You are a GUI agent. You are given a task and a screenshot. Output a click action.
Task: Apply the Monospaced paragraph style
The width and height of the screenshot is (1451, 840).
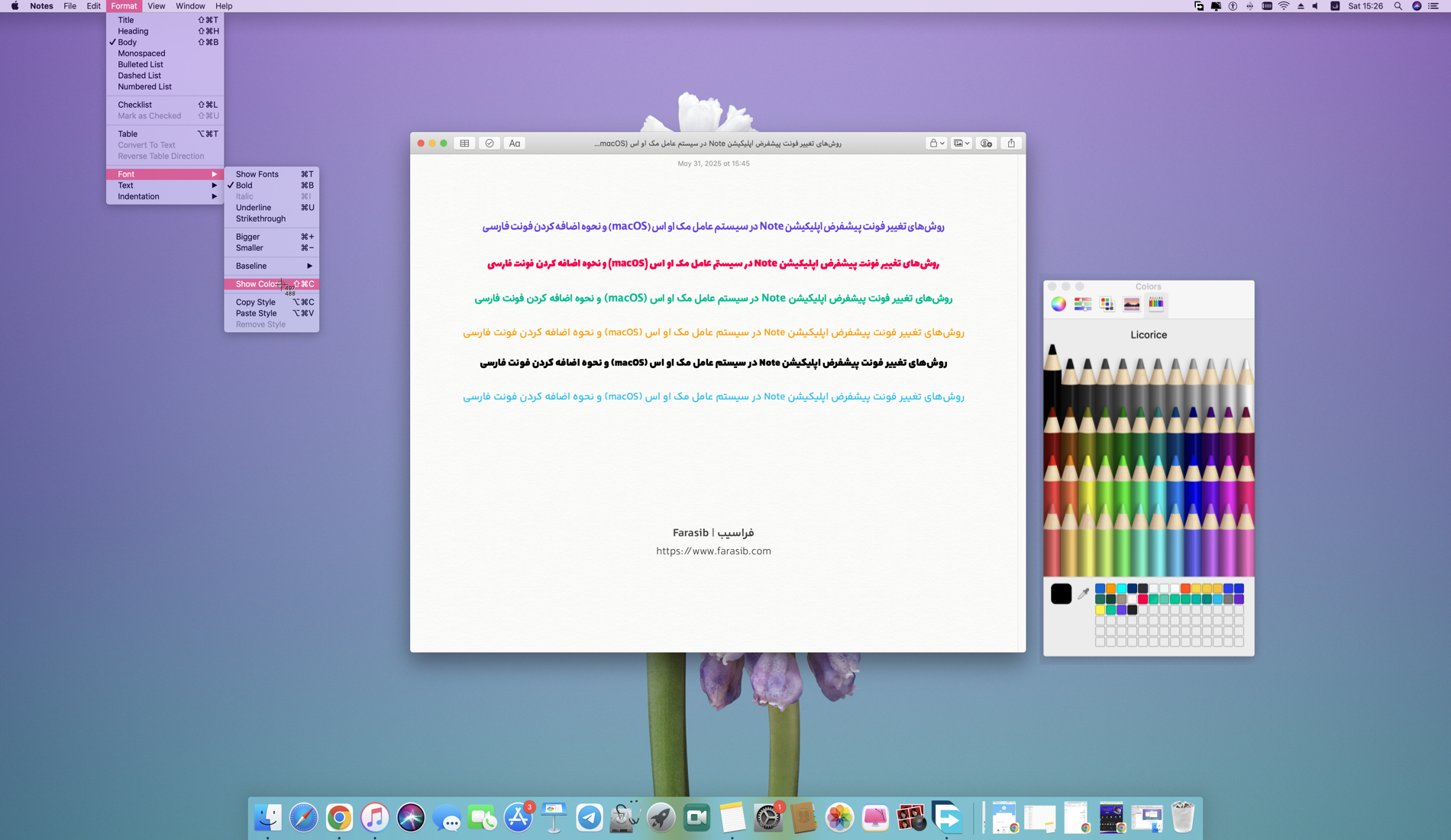[x=165, y=53]
